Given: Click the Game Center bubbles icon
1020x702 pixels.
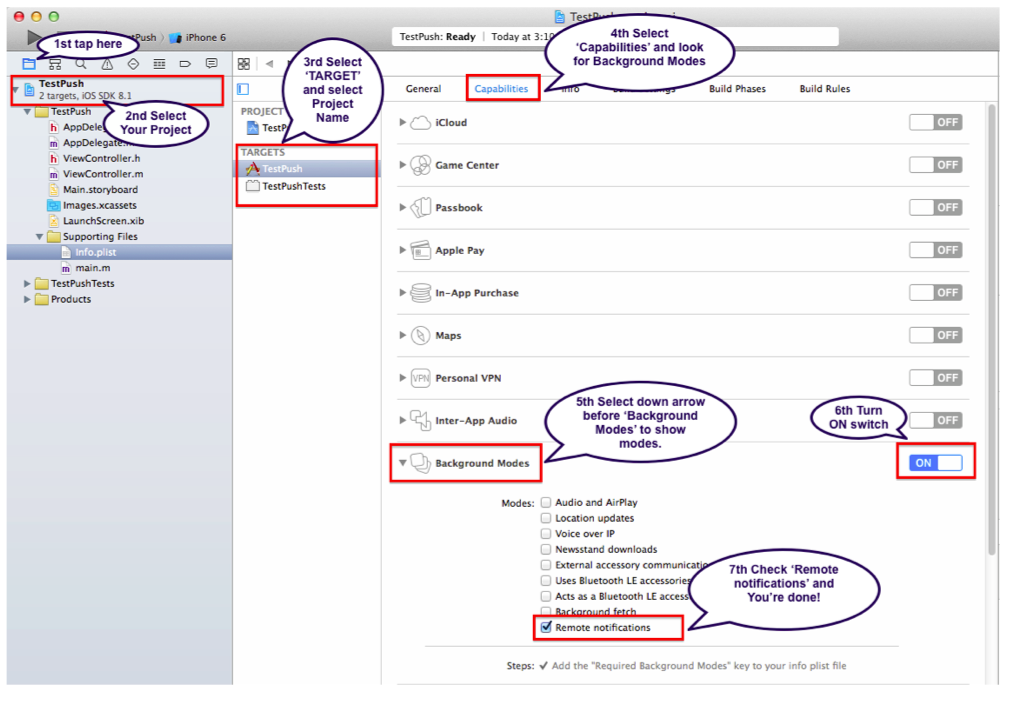Looking at the screenshot, I should [421, 165].
